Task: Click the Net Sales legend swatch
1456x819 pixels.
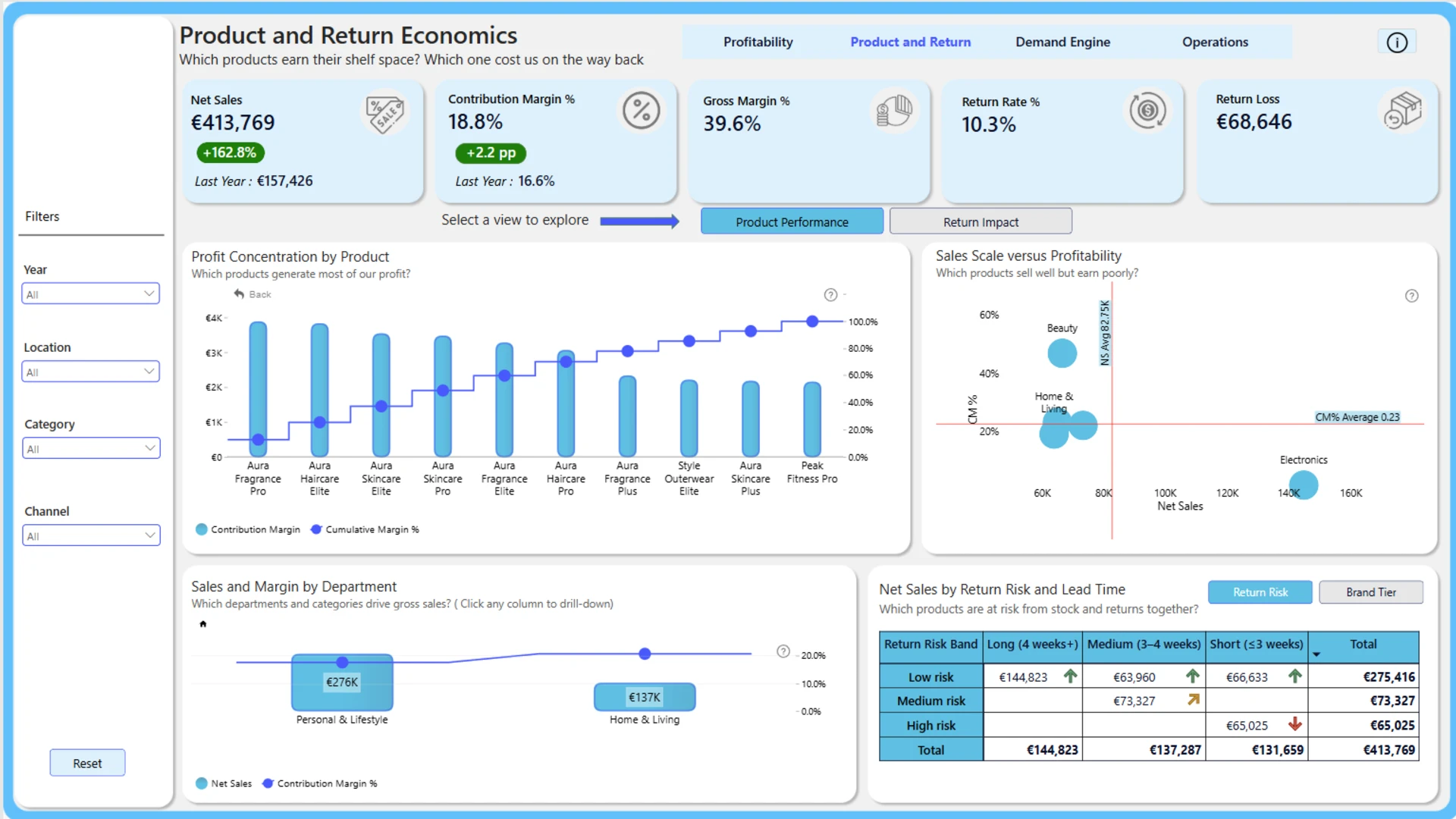Action: point(202,783)
